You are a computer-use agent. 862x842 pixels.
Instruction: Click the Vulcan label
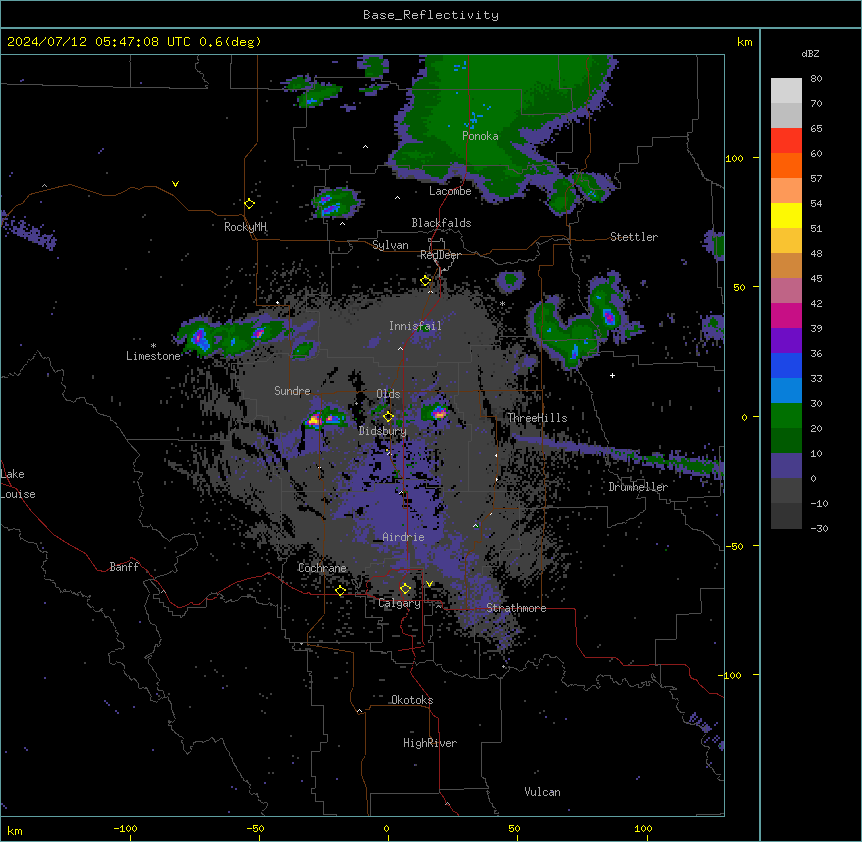coord(543,792)
